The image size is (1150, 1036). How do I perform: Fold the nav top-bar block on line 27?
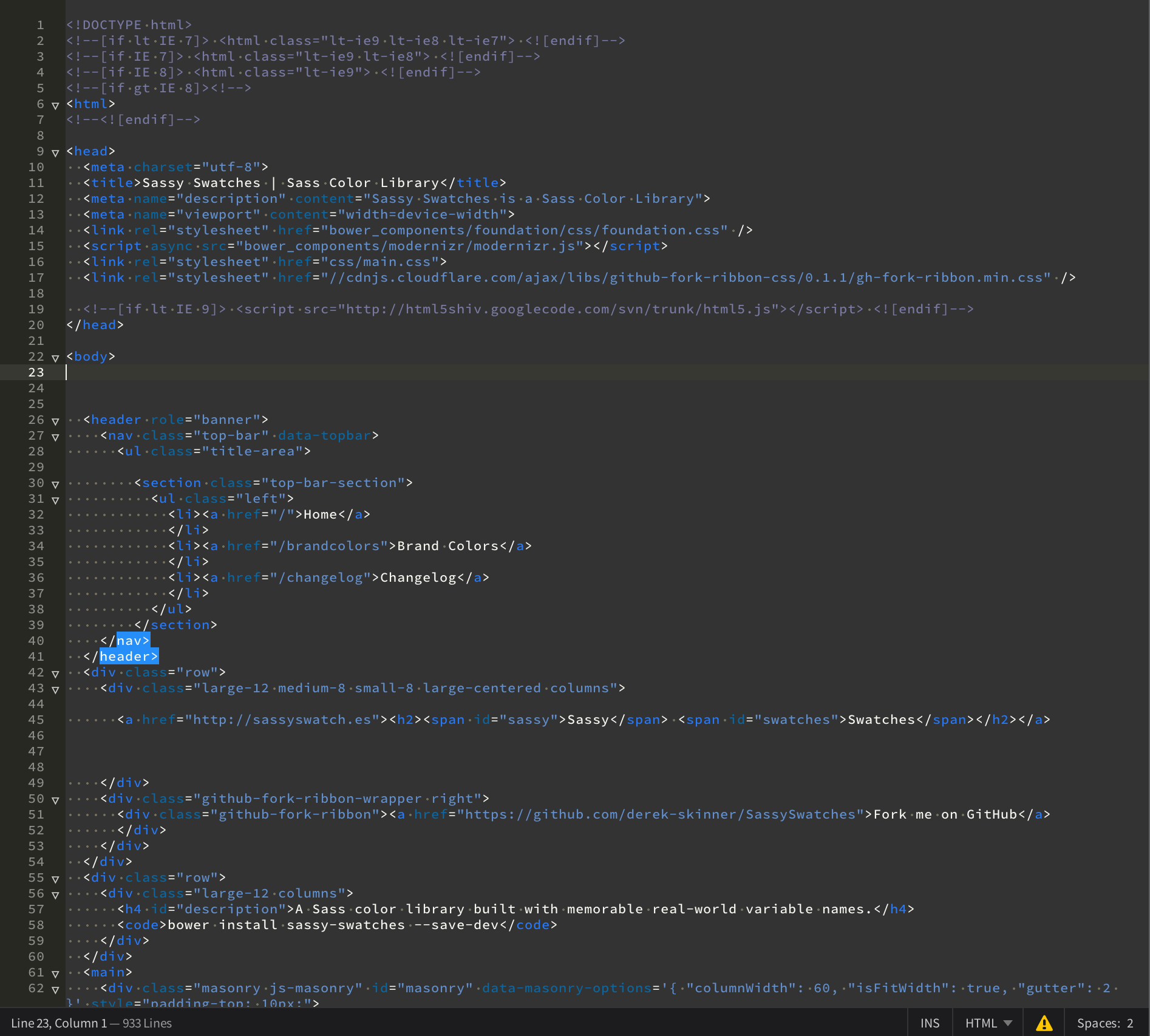coord(55,437)
